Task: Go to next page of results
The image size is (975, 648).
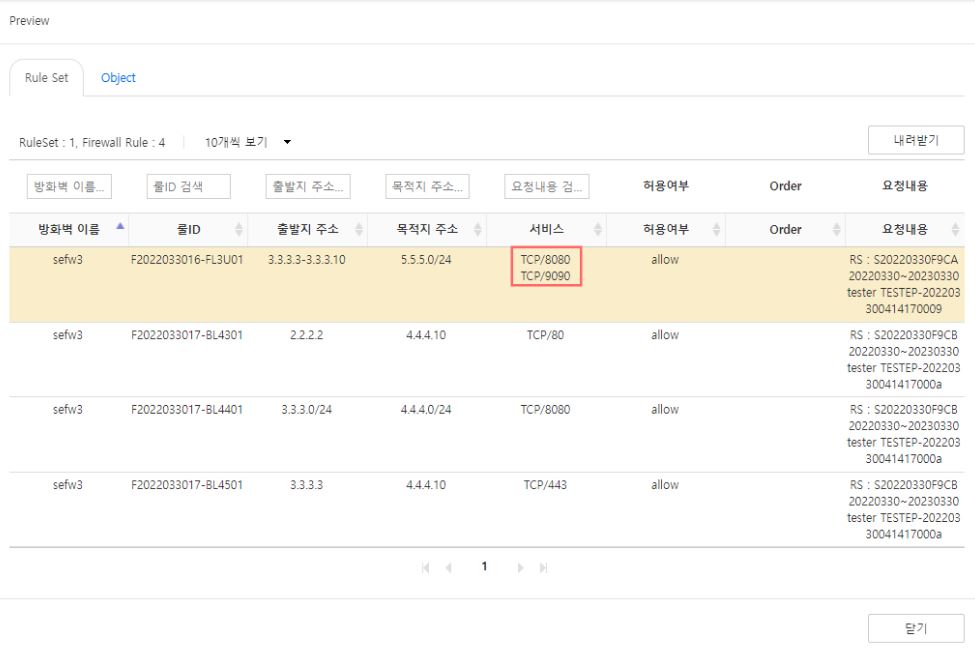Action: (x=520, y=568)
